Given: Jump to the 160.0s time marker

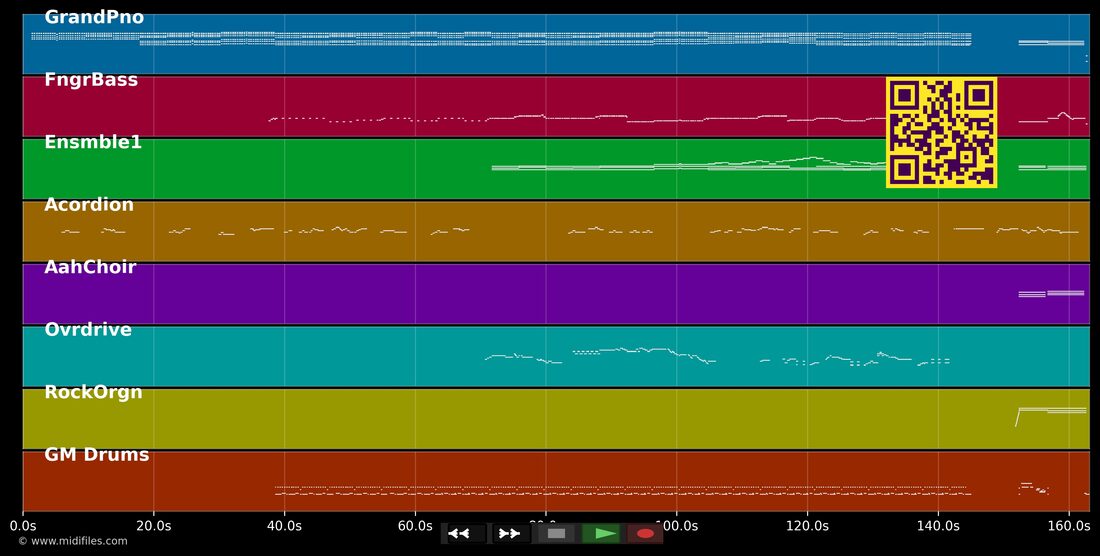Looking at the screenshot, I should tap(1068, 525).
